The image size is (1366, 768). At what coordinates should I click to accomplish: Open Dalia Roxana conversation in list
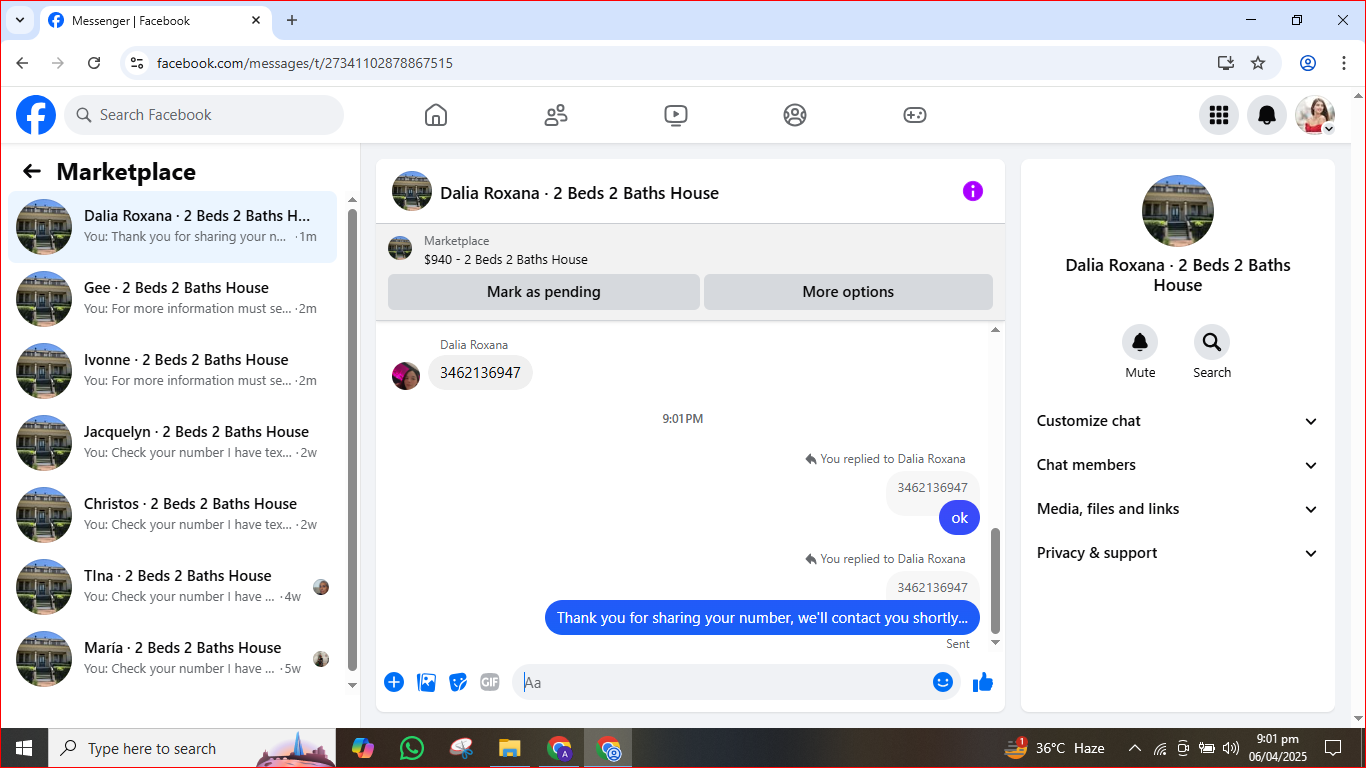[173, 227]
